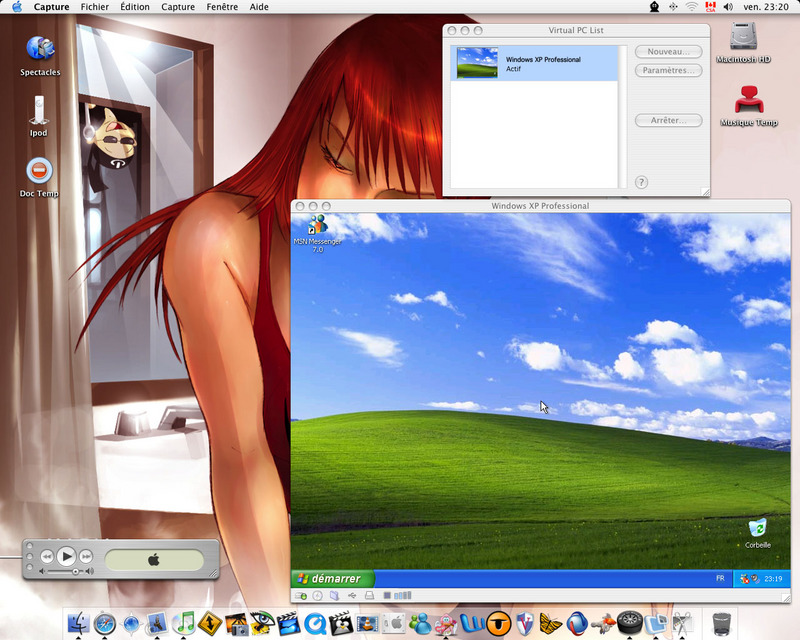
Task: Select Windows XP Professional in Virtual PC List
Action: [534, 63]
